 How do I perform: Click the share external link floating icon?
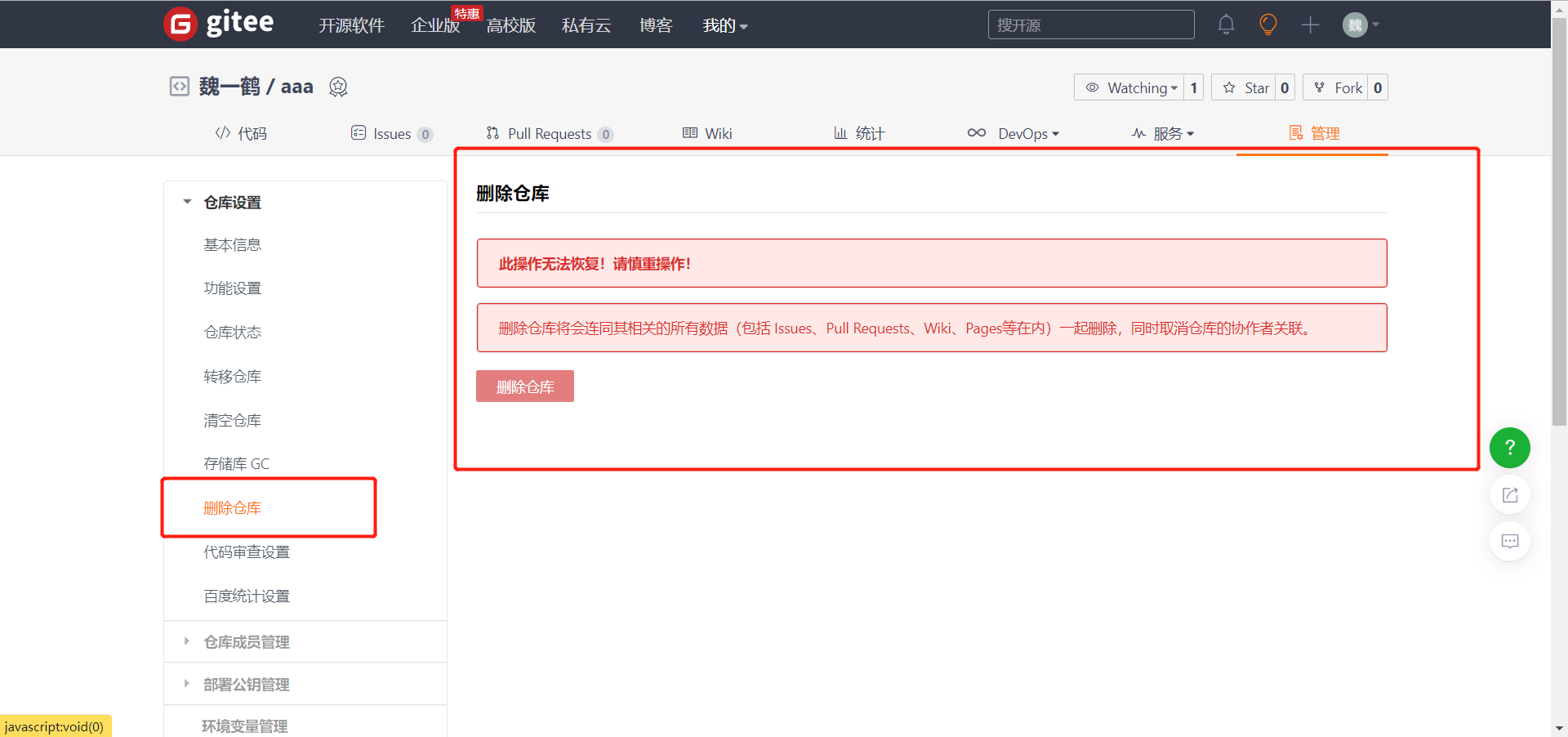[1509, 495]
